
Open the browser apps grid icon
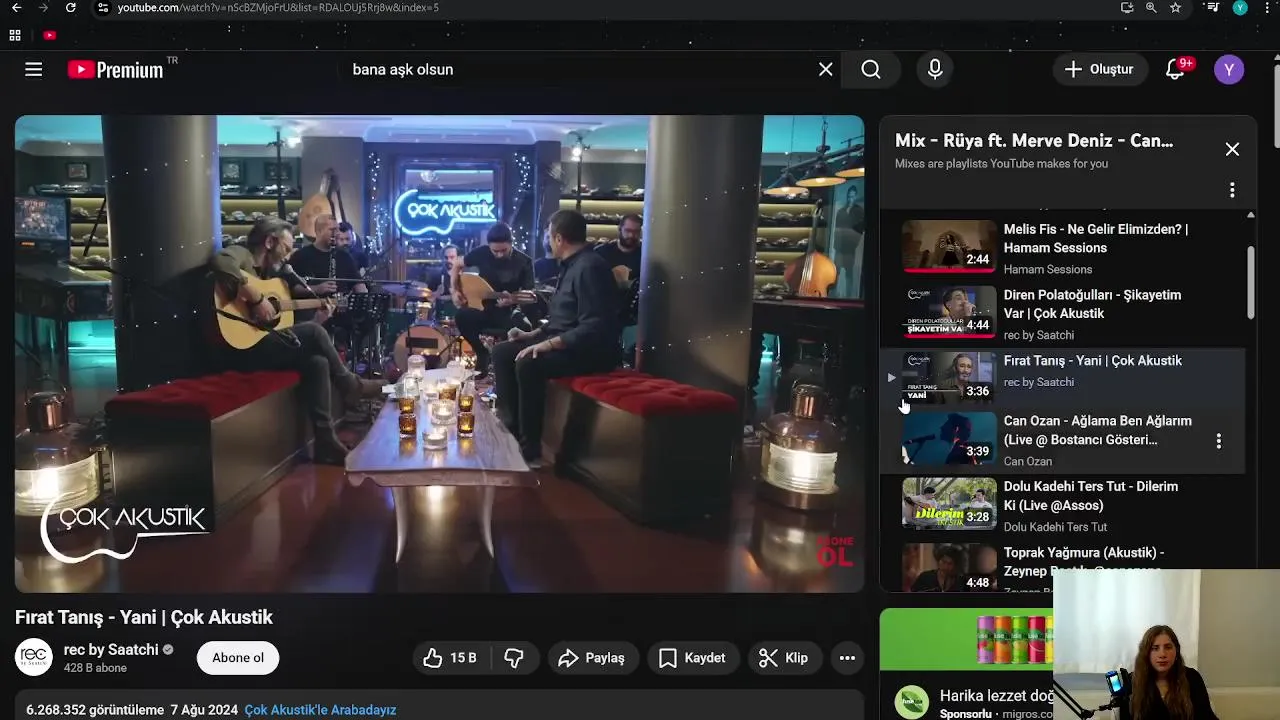[x=15, y=35]
